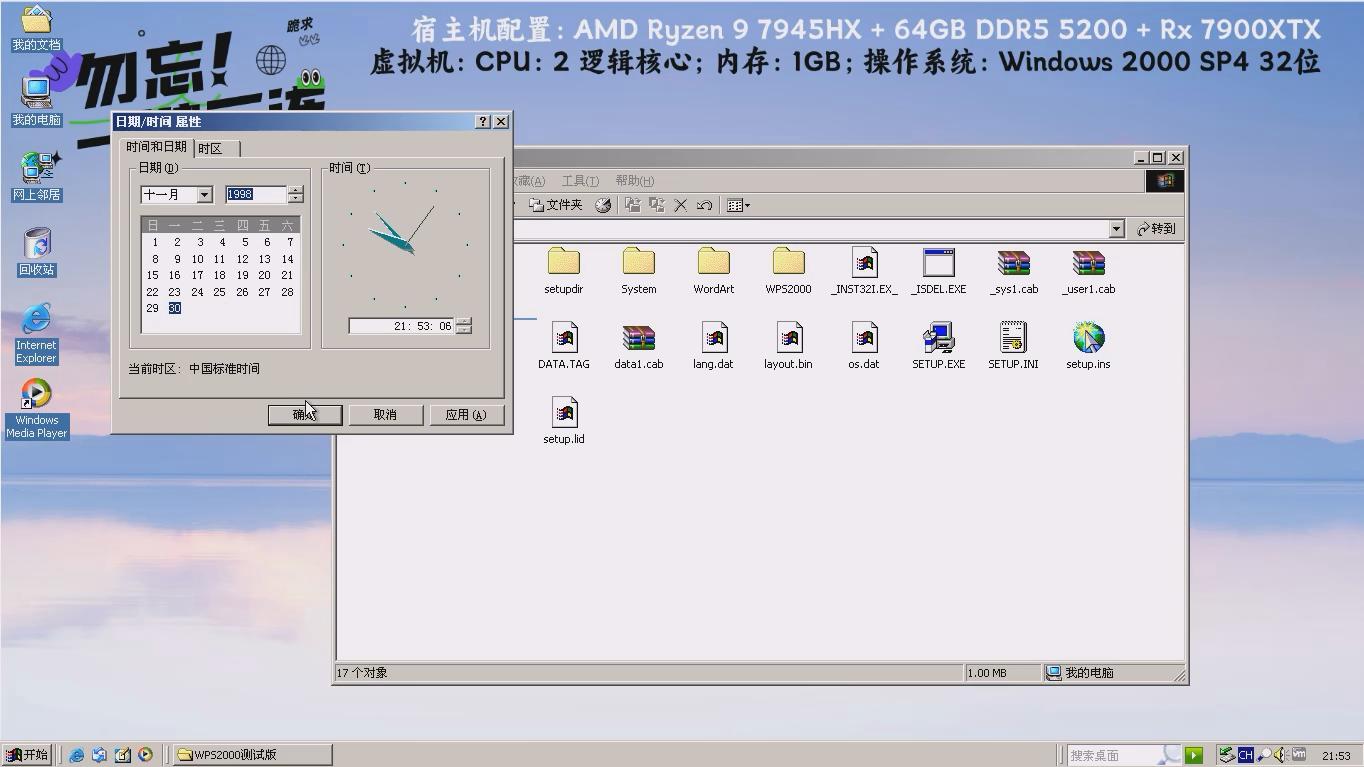Select November 15 on the calendar

coord(152,275)
